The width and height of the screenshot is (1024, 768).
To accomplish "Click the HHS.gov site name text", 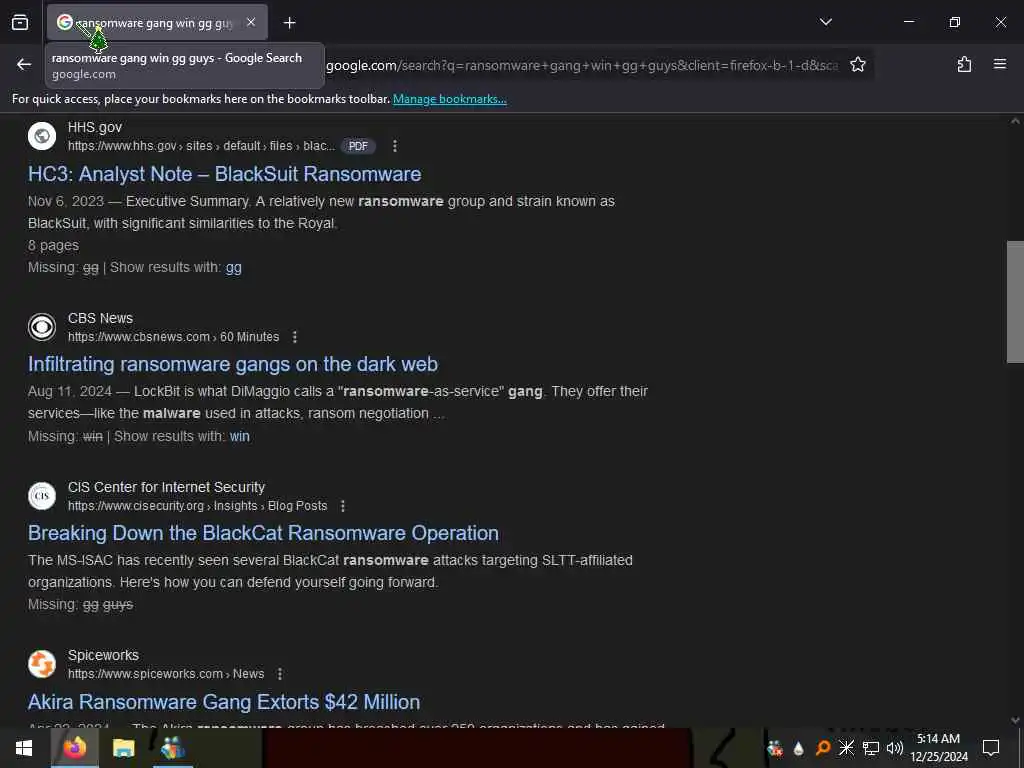I will pos(95,127).
